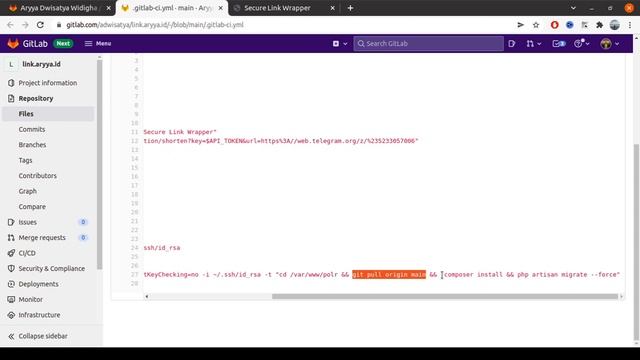This screenshot has height=360, width=640.
Task: Click the share/send icon in address bar
Action: pos(520,25)
